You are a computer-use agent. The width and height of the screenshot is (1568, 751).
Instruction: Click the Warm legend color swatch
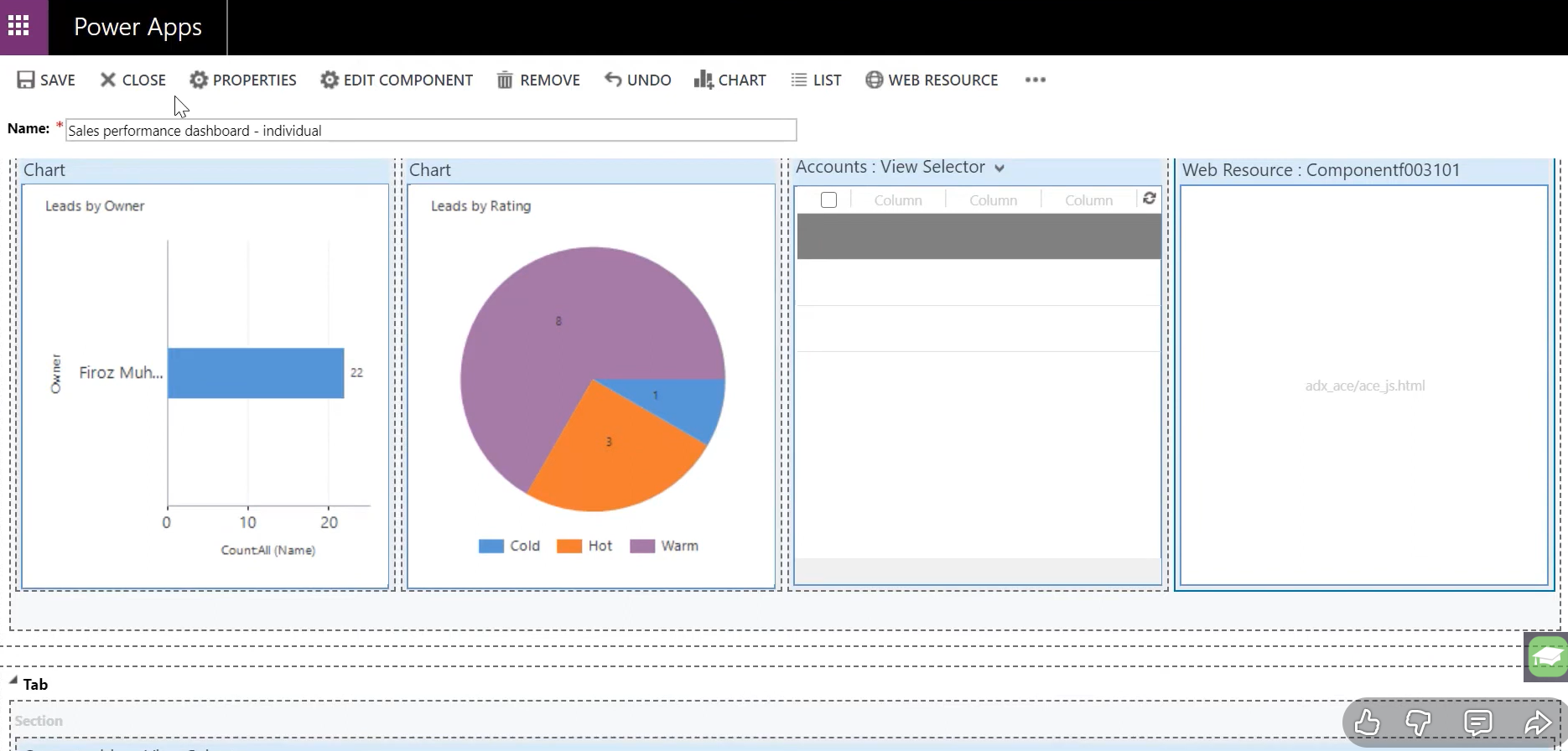pyautogui.click(x=641, y=546)
